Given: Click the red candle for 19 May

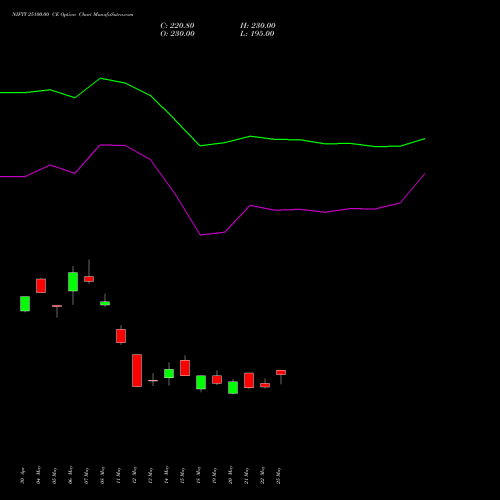Looking at the screenshot, I should click(x=217, y=379).
